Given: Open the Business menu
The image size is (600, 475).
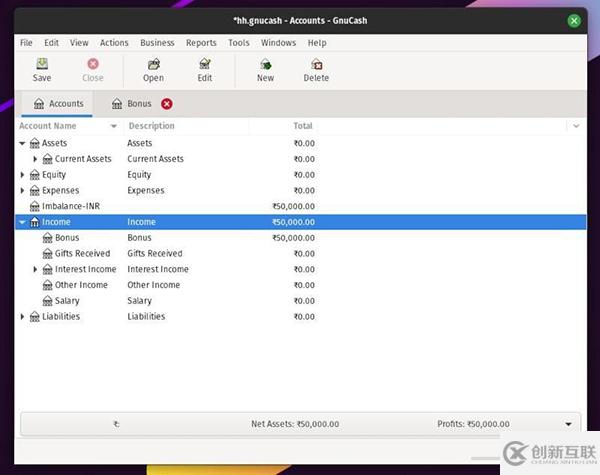Looking at the screenshot, I should coord(157,43).
